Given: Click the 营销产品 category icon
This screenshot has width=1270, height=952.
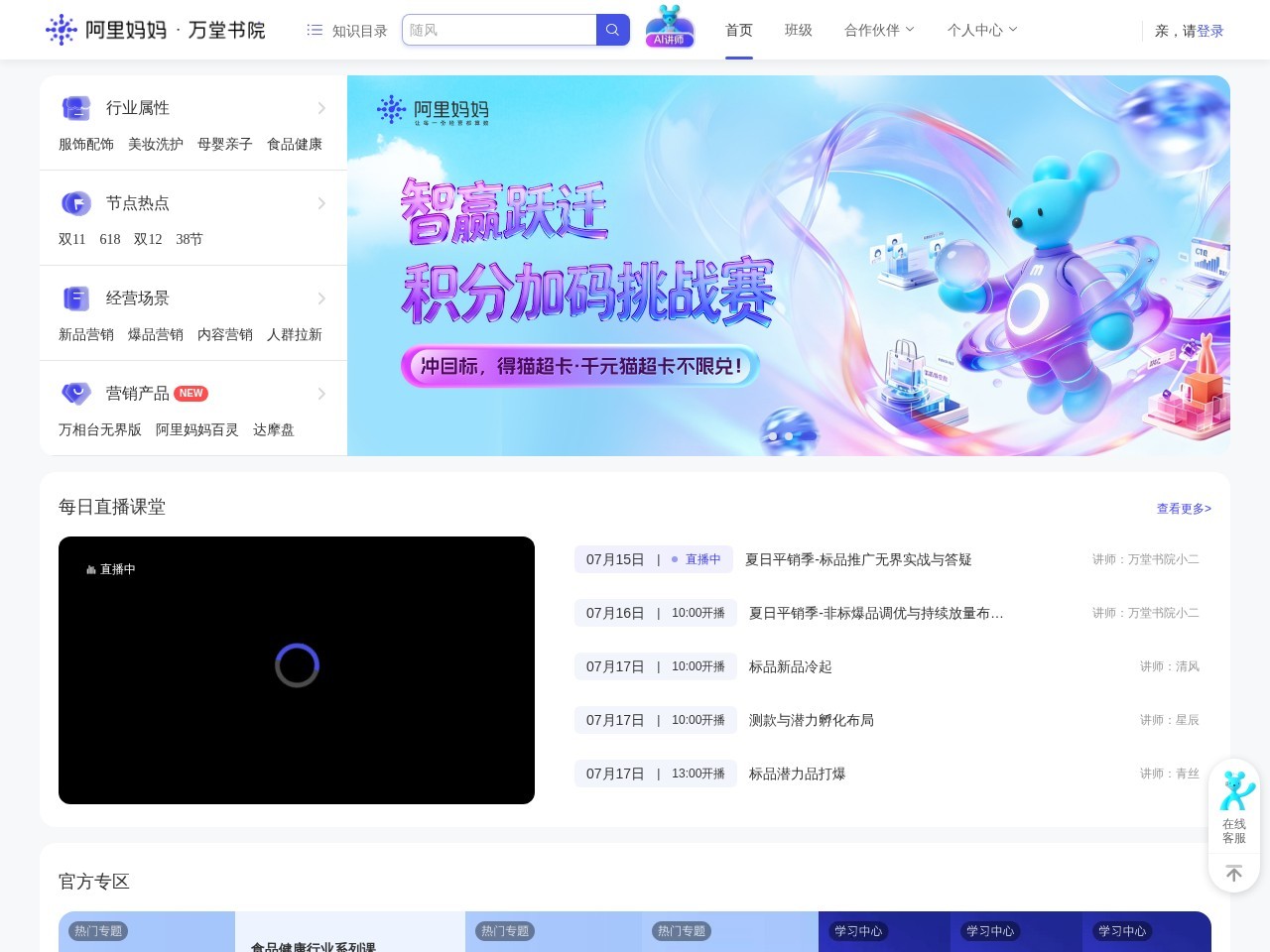Looking at the screenshot, I should (x=76, y=394).
